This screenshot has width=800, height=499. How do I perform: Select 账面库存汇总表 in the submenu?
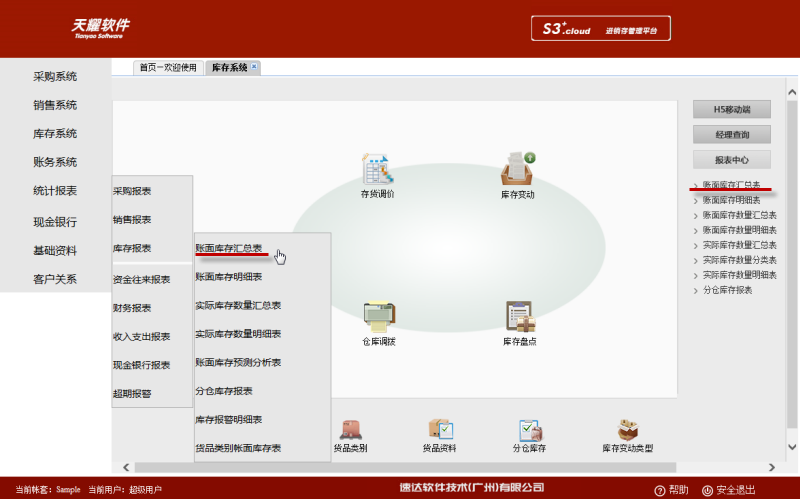point(229,248)
